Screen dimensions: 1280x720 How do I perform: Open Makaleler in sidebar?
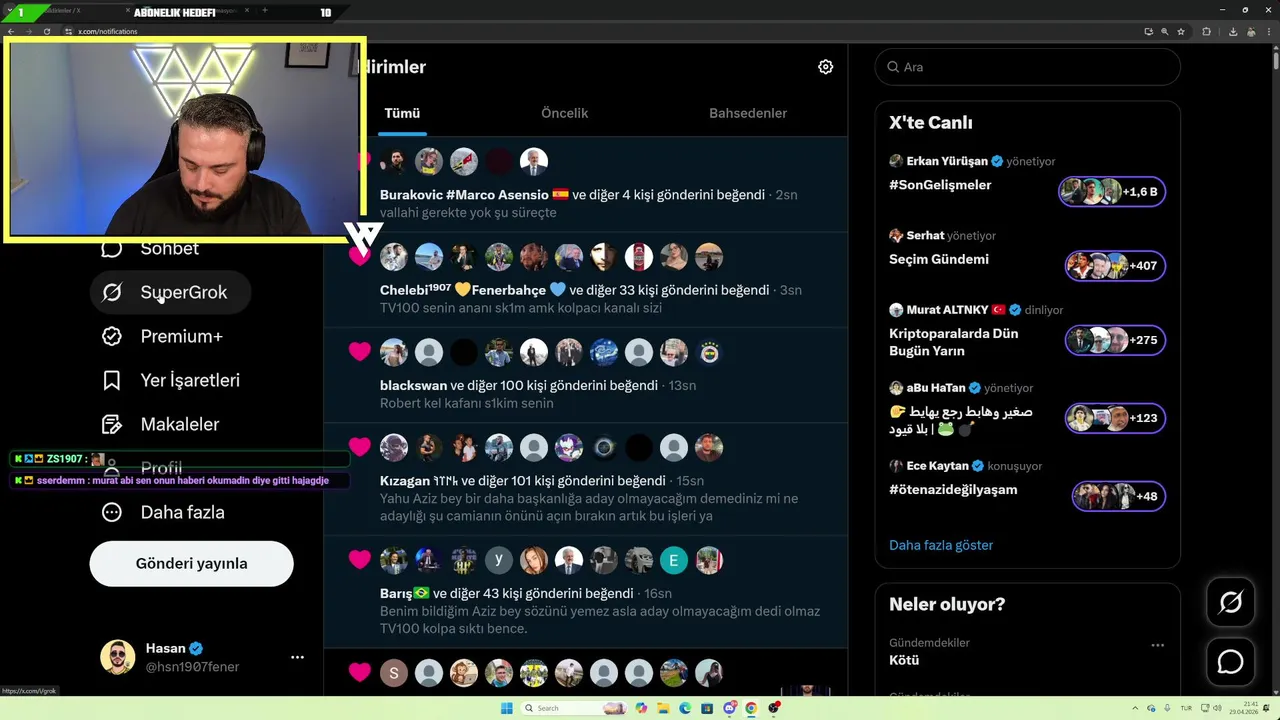pos(160,424)
